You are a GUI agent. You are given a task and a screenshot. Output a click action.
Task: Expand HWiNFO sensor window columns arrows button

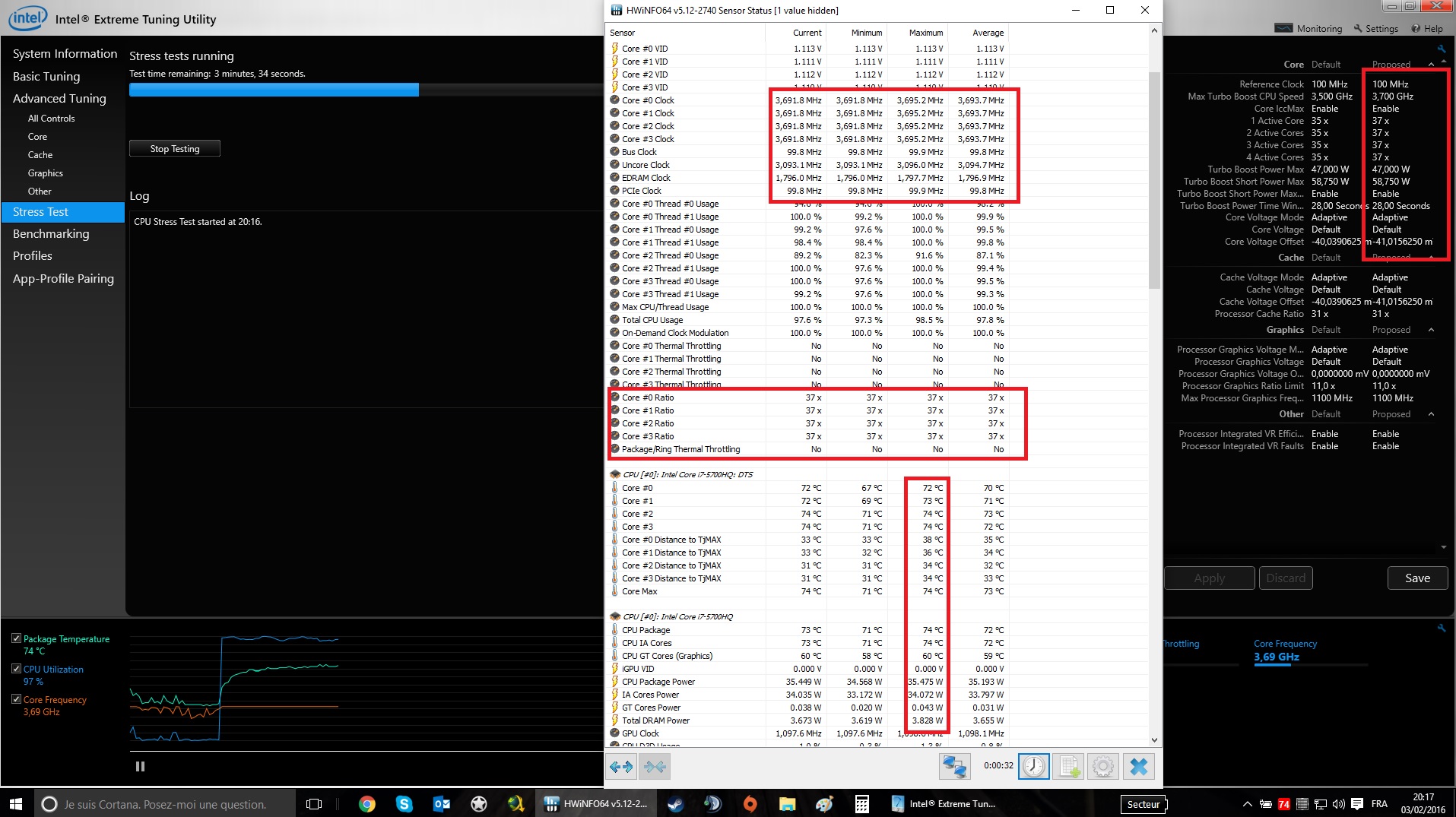tap(622, 766)
